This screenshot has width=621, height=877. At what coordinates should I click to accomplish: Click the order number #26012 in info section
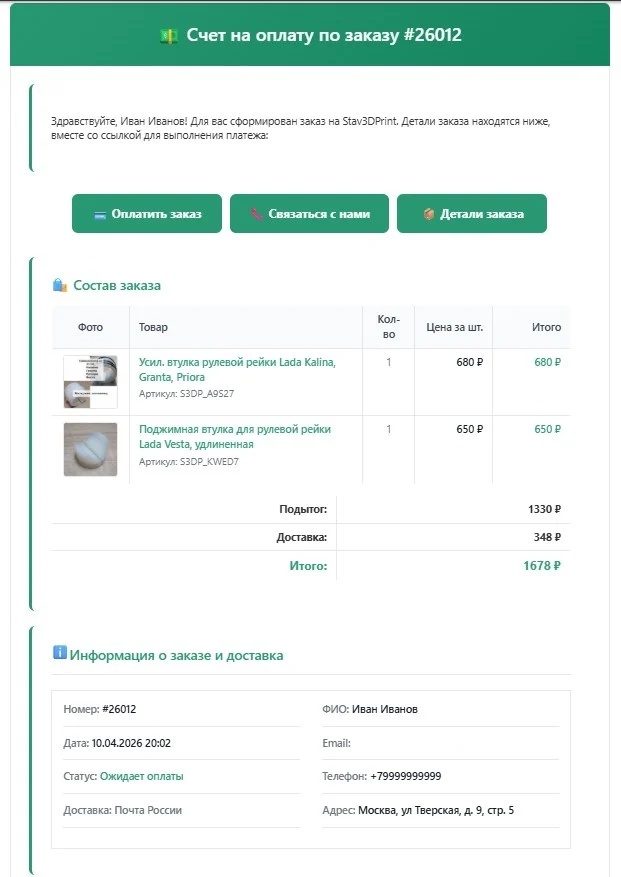coord(119,709)
